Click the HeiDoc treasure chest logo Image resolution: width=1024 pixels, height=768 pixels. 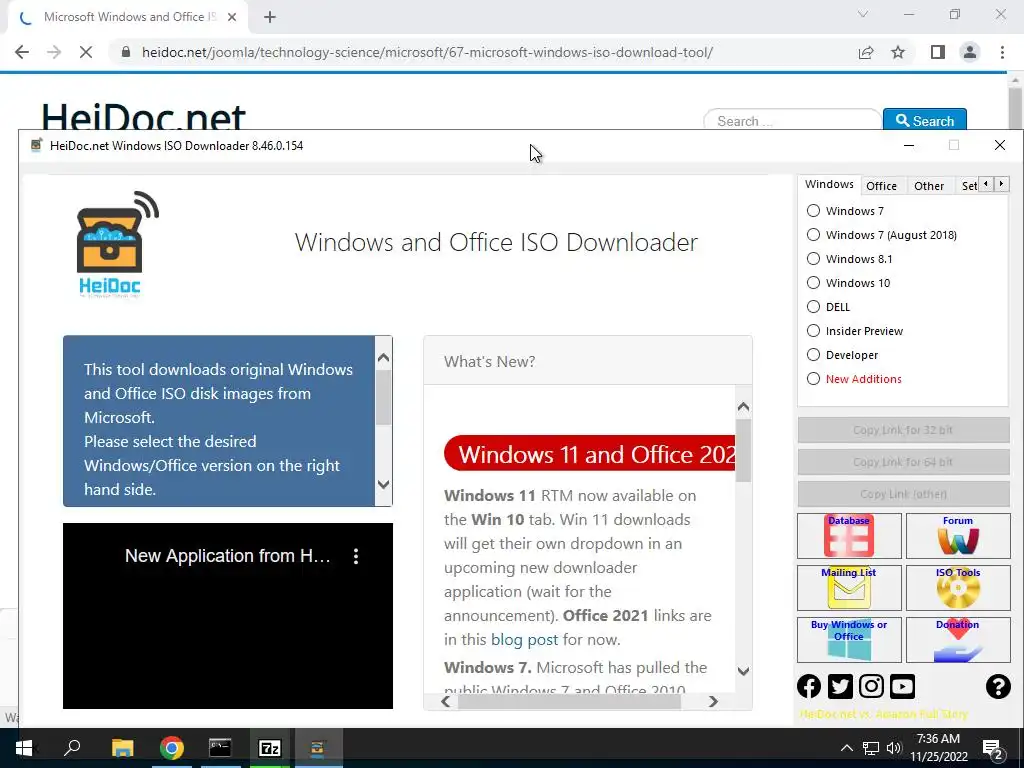116,244
